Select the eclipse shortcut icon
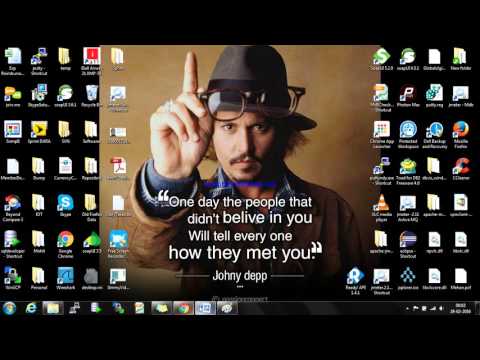This screenshot has width=480, height=360. click(x=408, y=244)
